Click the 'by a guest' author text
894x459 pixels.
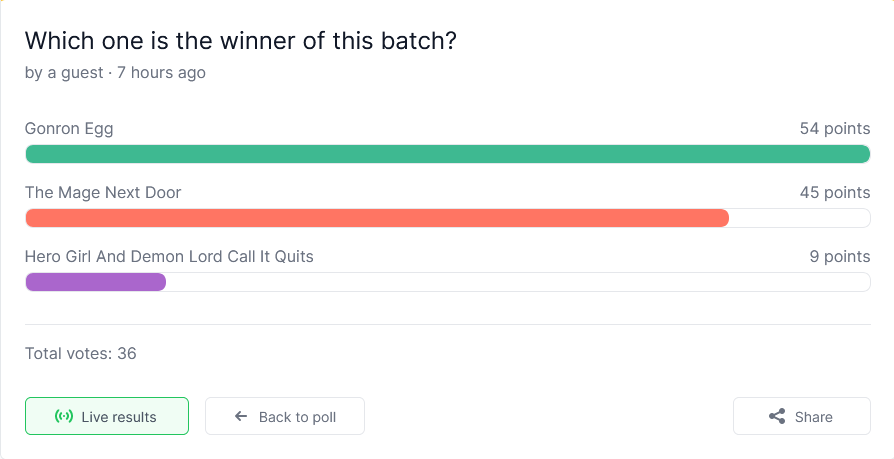tap(64, 73)
